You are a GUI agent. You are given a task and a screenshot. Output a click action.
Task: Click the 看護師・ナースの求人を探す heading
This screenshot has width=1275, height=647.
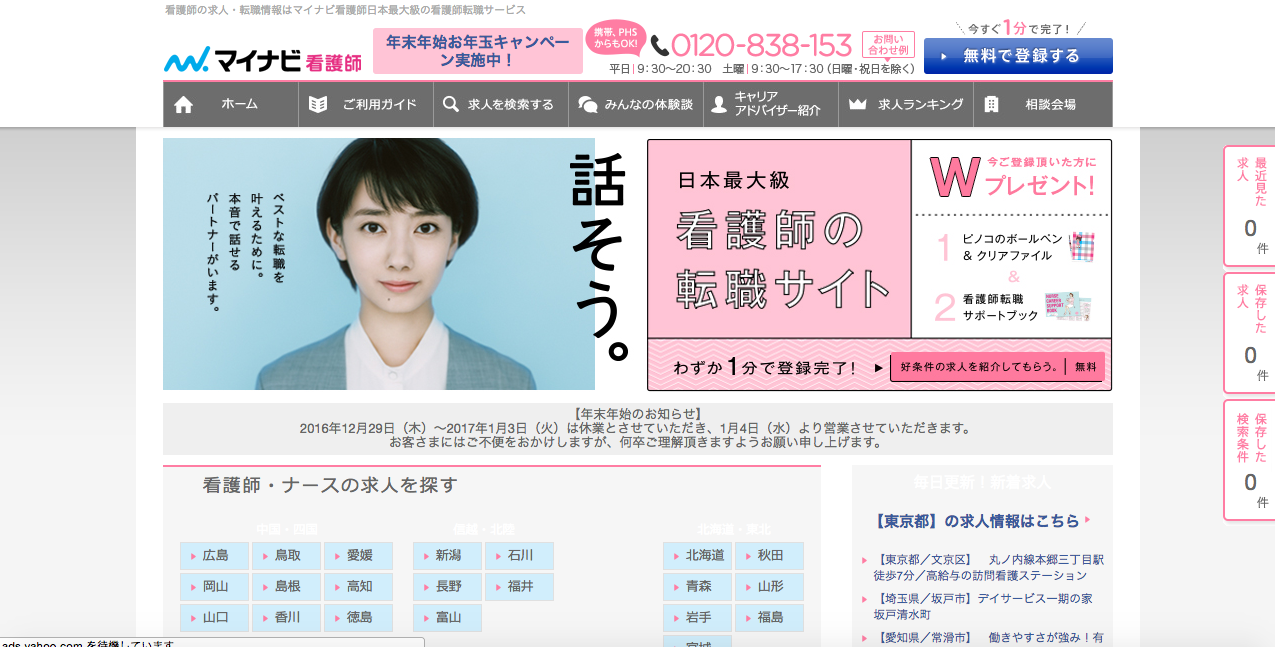point(330,486)
